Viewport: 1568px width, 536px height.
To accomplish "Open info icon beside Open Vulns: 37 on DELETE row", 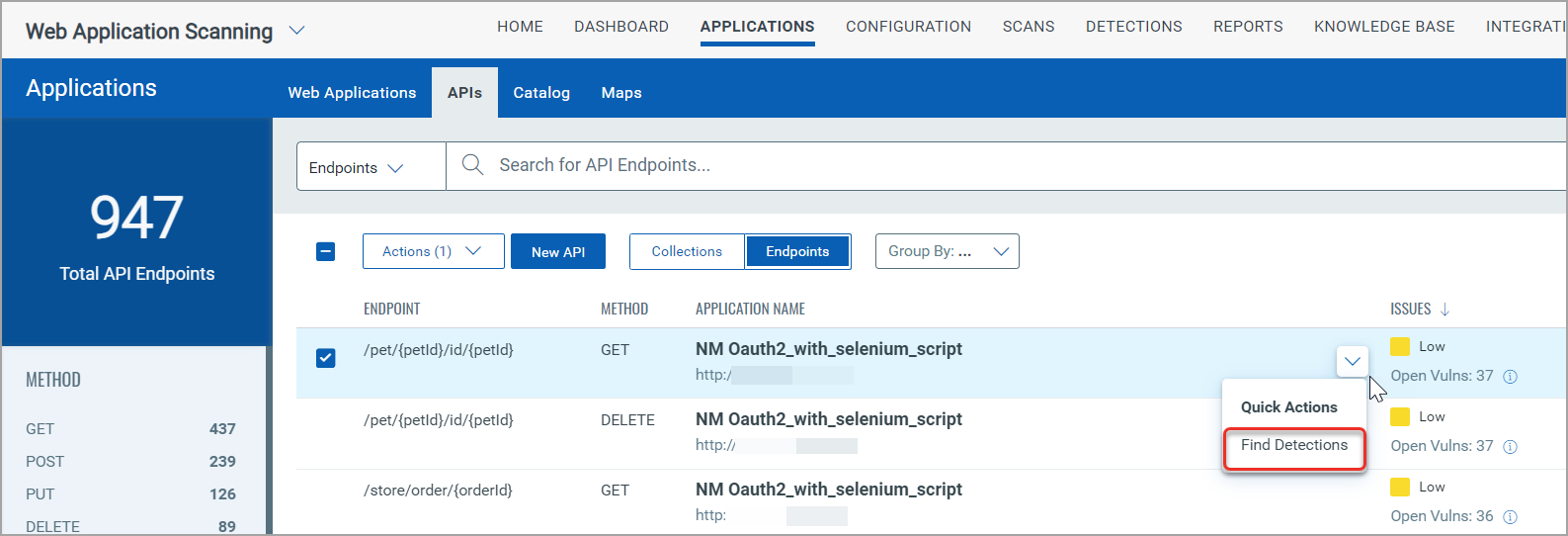I will coord(1510,447).
